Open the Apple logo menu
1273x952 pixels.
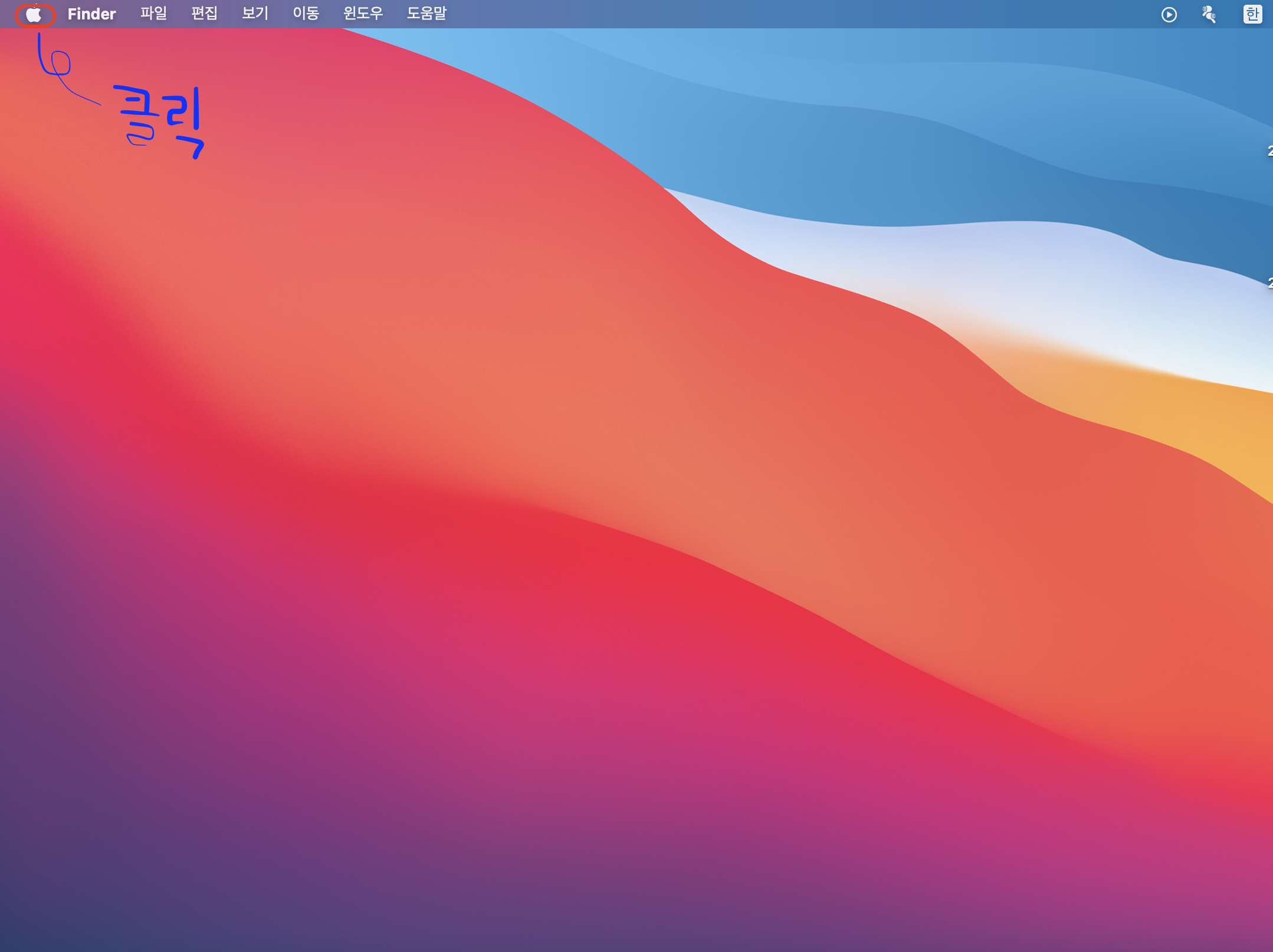pyautogui.click(x=34, y=14)
